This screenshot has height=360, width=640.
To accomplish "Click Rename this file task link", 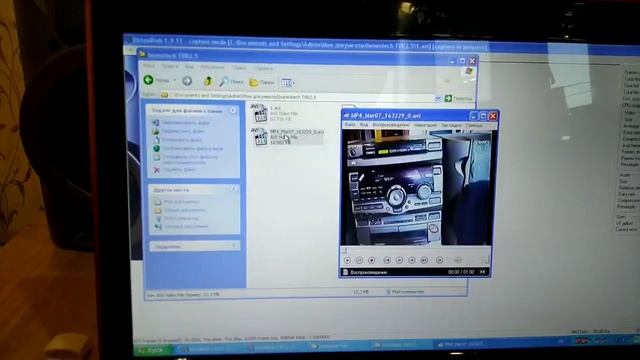I will [181, 122].
